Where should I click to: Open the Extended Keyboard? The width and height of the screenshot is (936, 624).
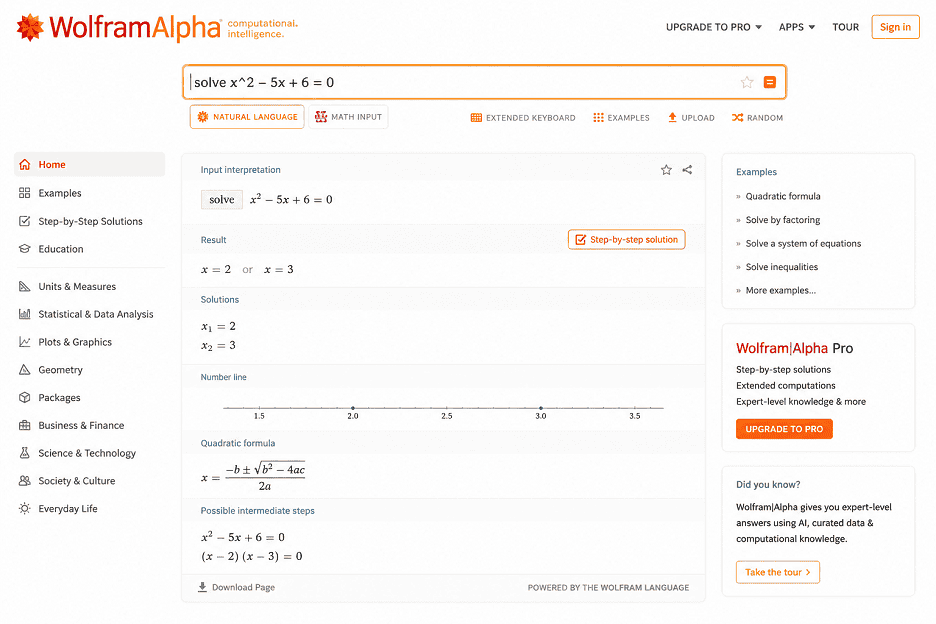[523, 118]
